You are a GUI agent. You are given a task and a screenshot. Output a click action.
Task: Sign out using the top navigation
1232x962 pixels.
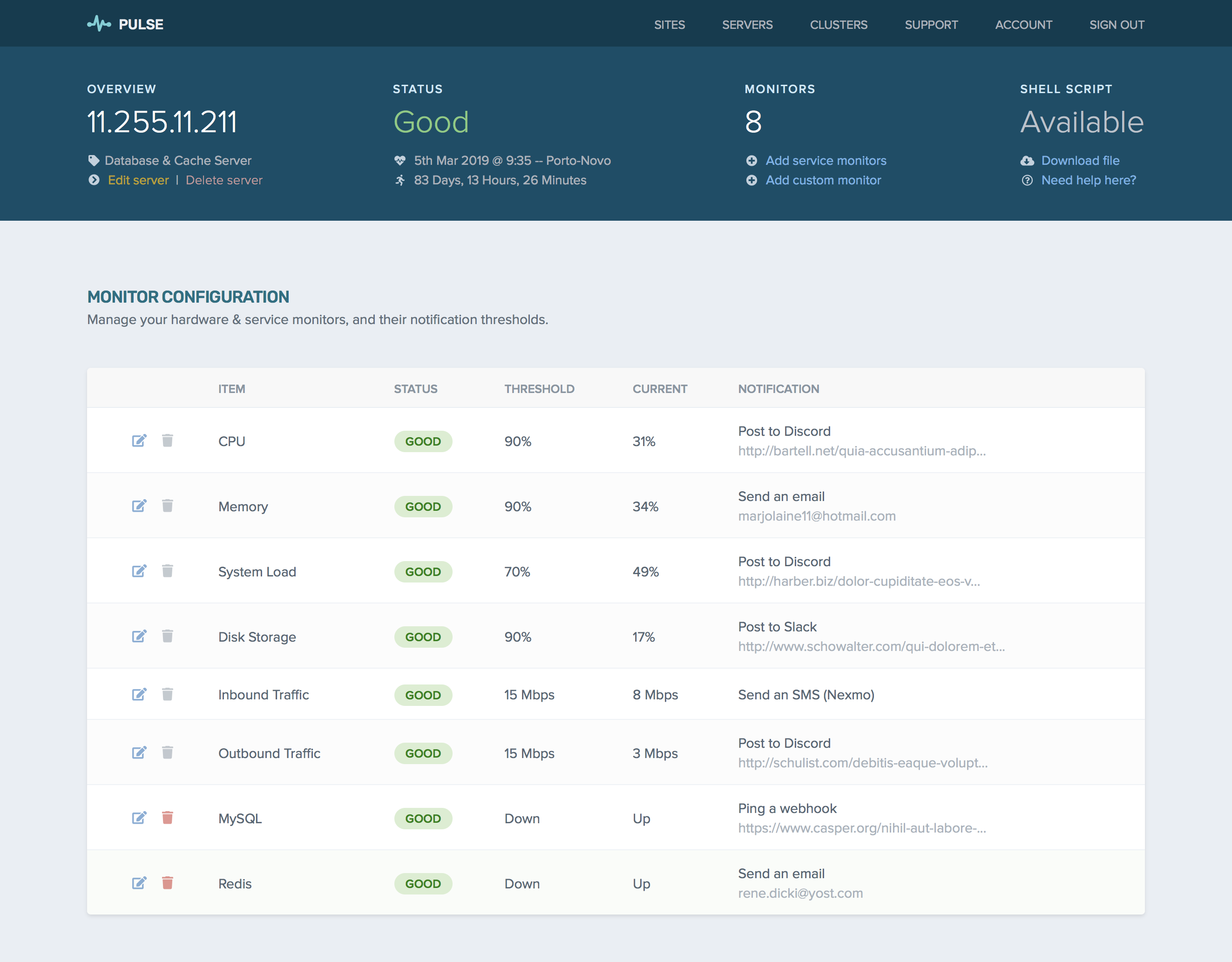coord(1117,25)
